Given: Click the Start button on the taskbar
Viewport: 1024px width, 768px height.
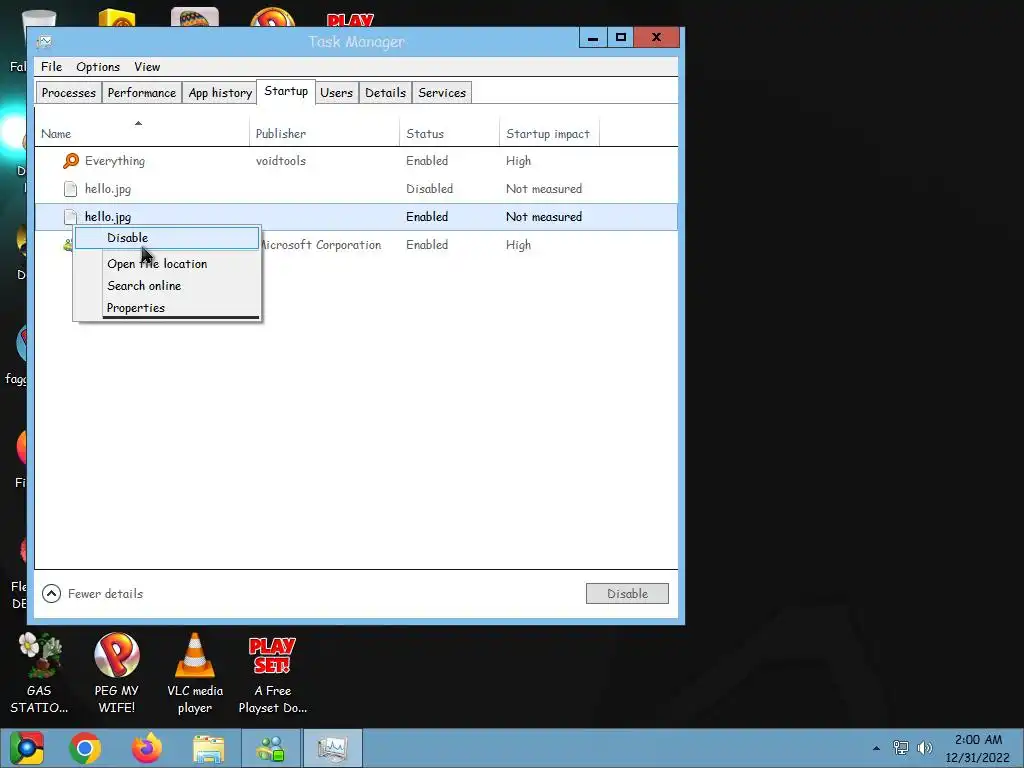Looking at the screenshot, I should tap(27, 748).
